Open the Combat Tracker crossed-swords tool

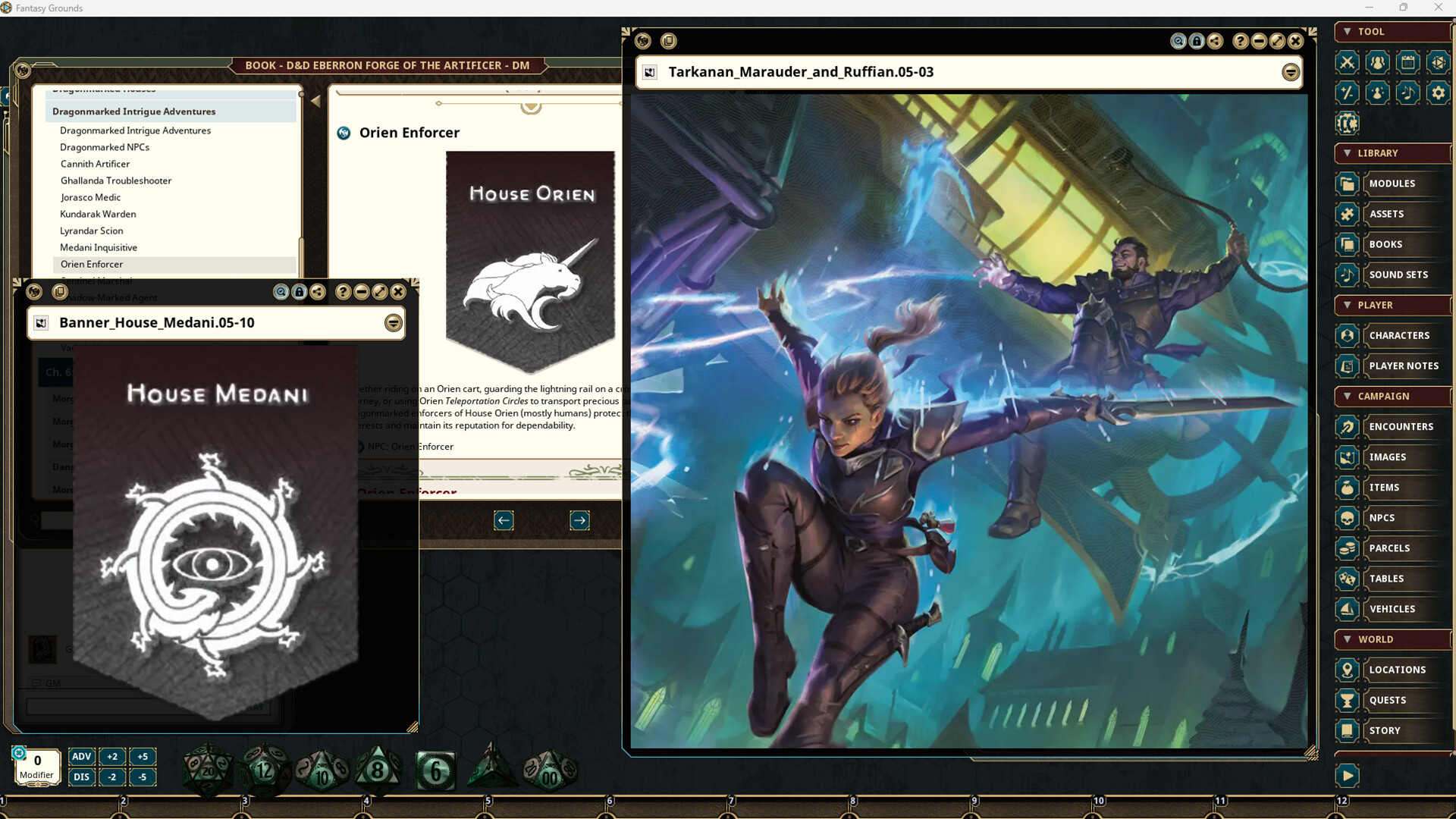pos(1347,62)
